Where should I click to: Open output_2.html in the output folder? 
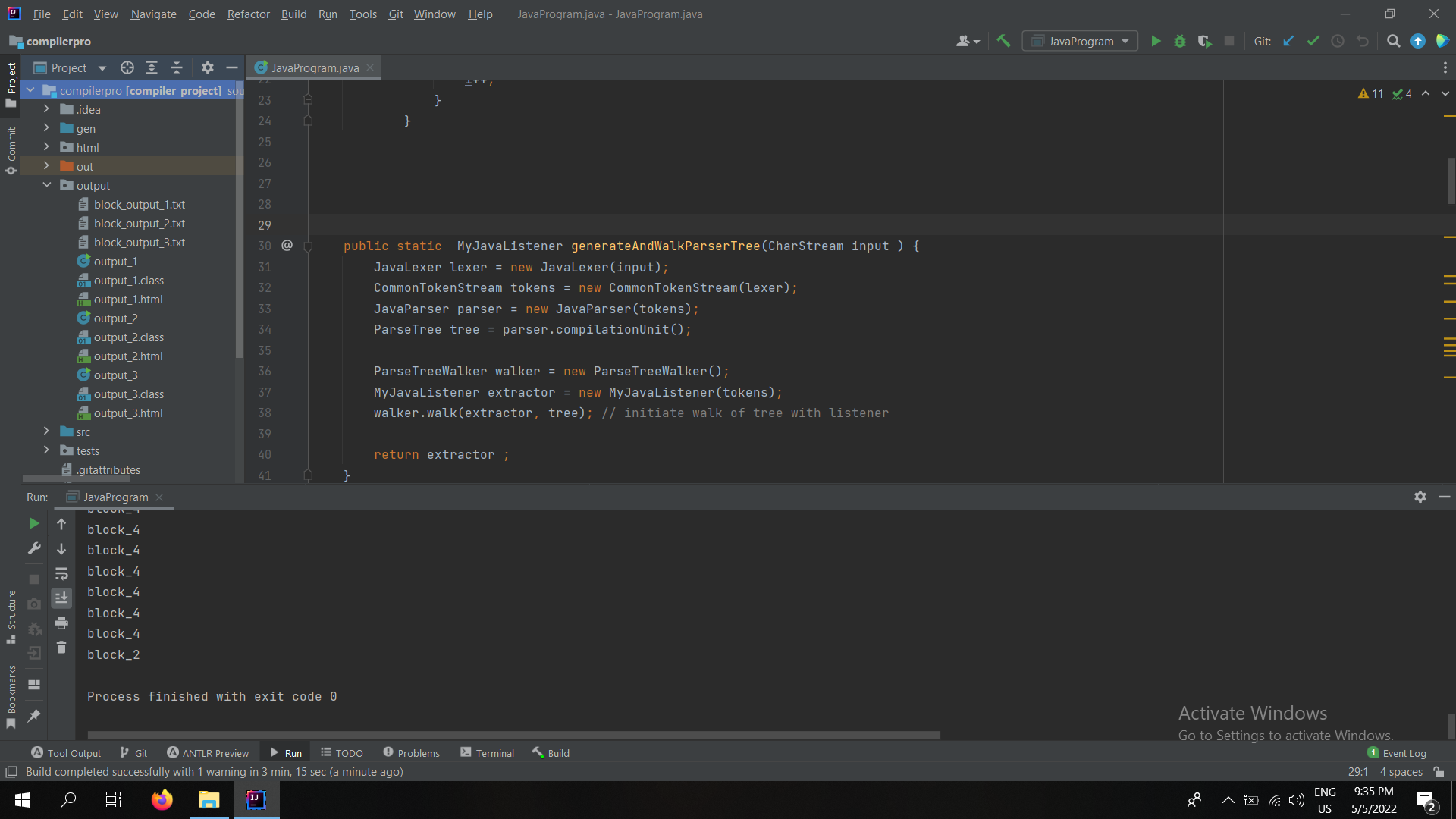[x=130, y=356]
